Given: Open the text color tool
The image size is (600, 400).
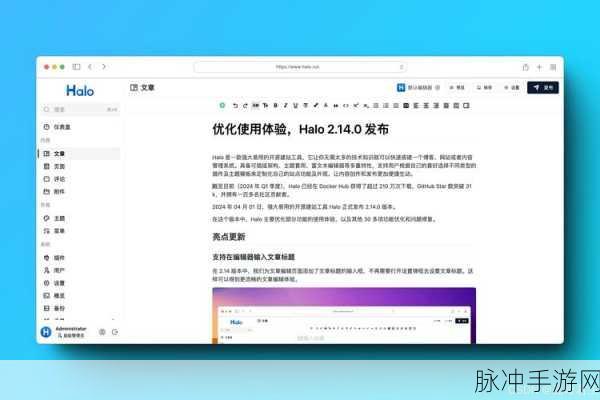Looking at the screenshot, I should coord(326,106).
